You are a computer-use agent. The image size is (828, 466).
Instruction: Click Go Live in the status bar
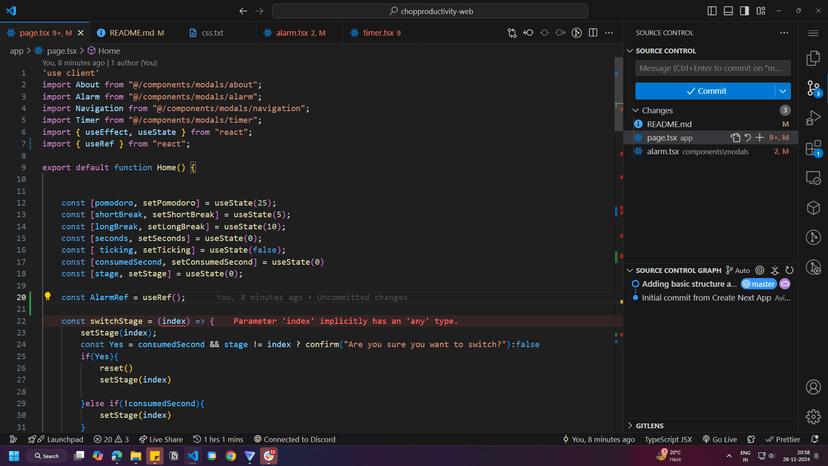coord(719,439)
